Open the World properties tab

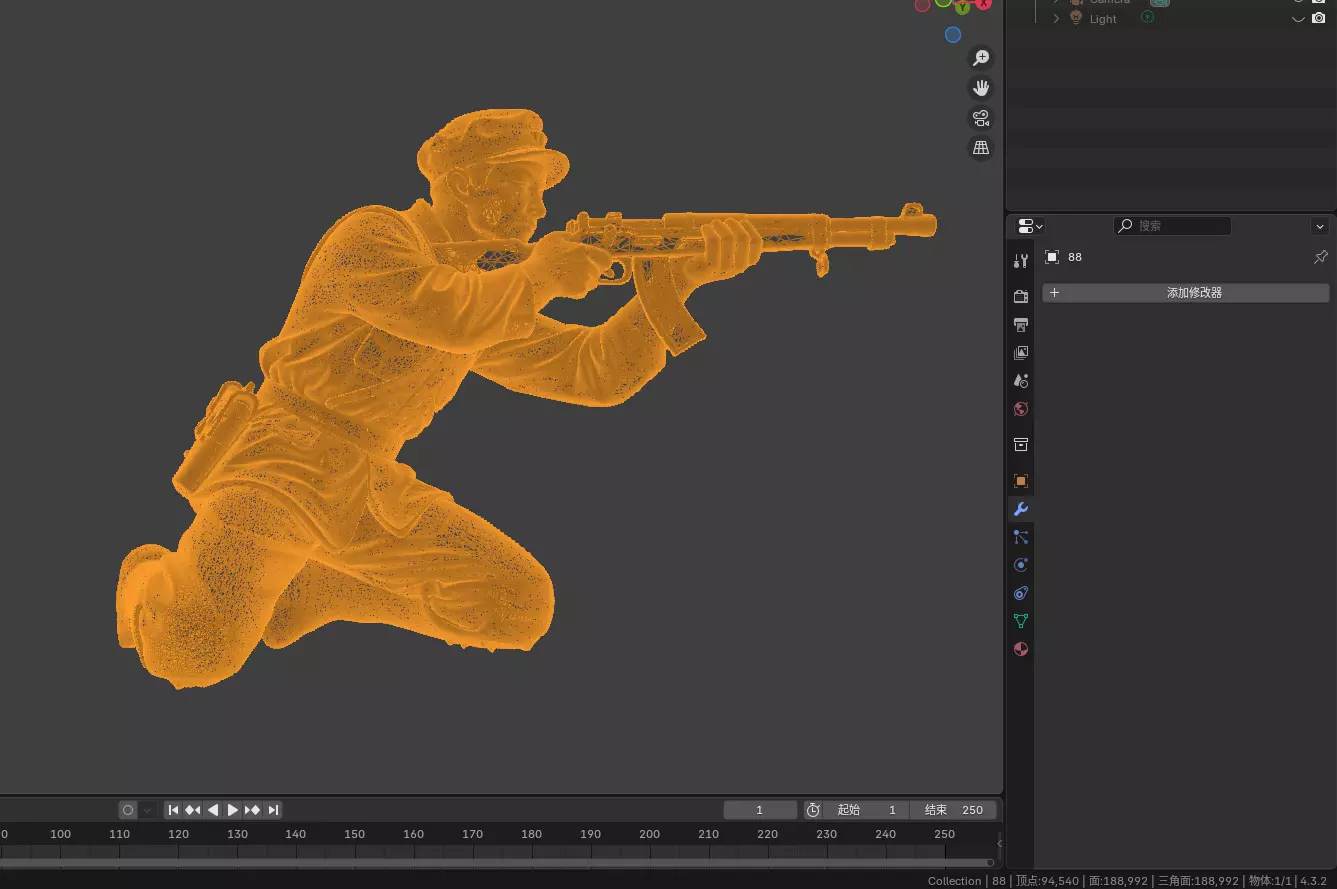(x=1020, y=409)
